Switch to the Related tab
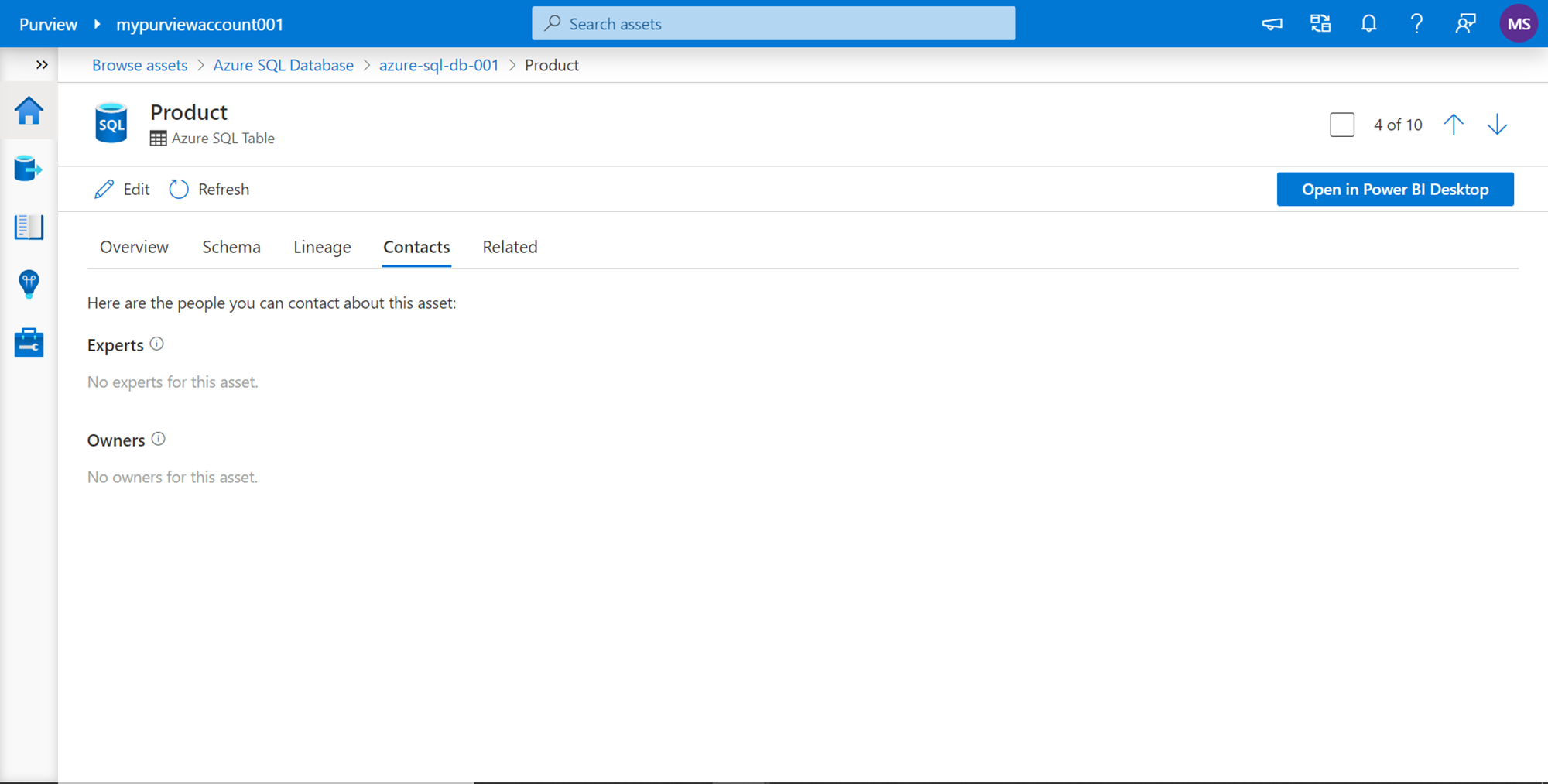Viewport: 1548px width, 784px height. 510,247
